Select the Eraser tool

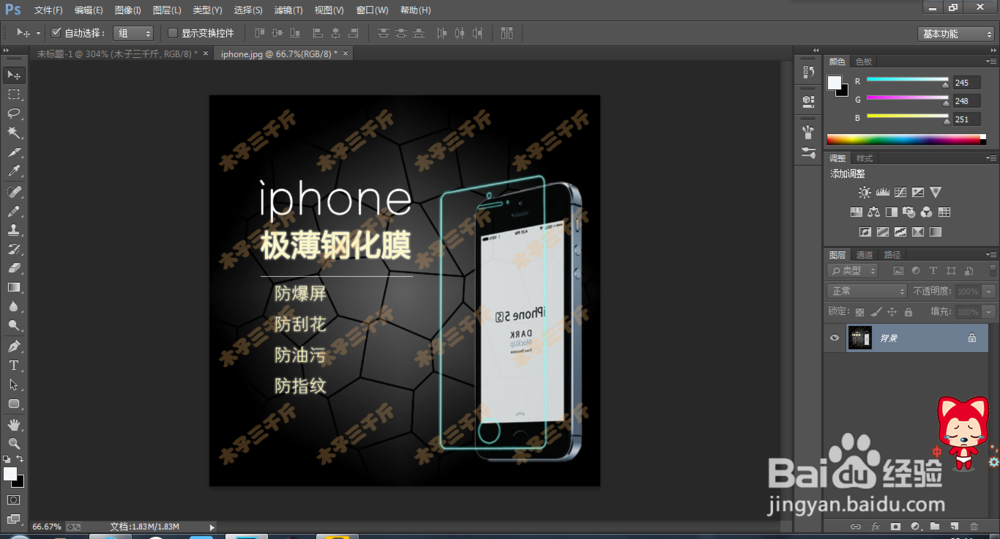(x=13, y=269)
